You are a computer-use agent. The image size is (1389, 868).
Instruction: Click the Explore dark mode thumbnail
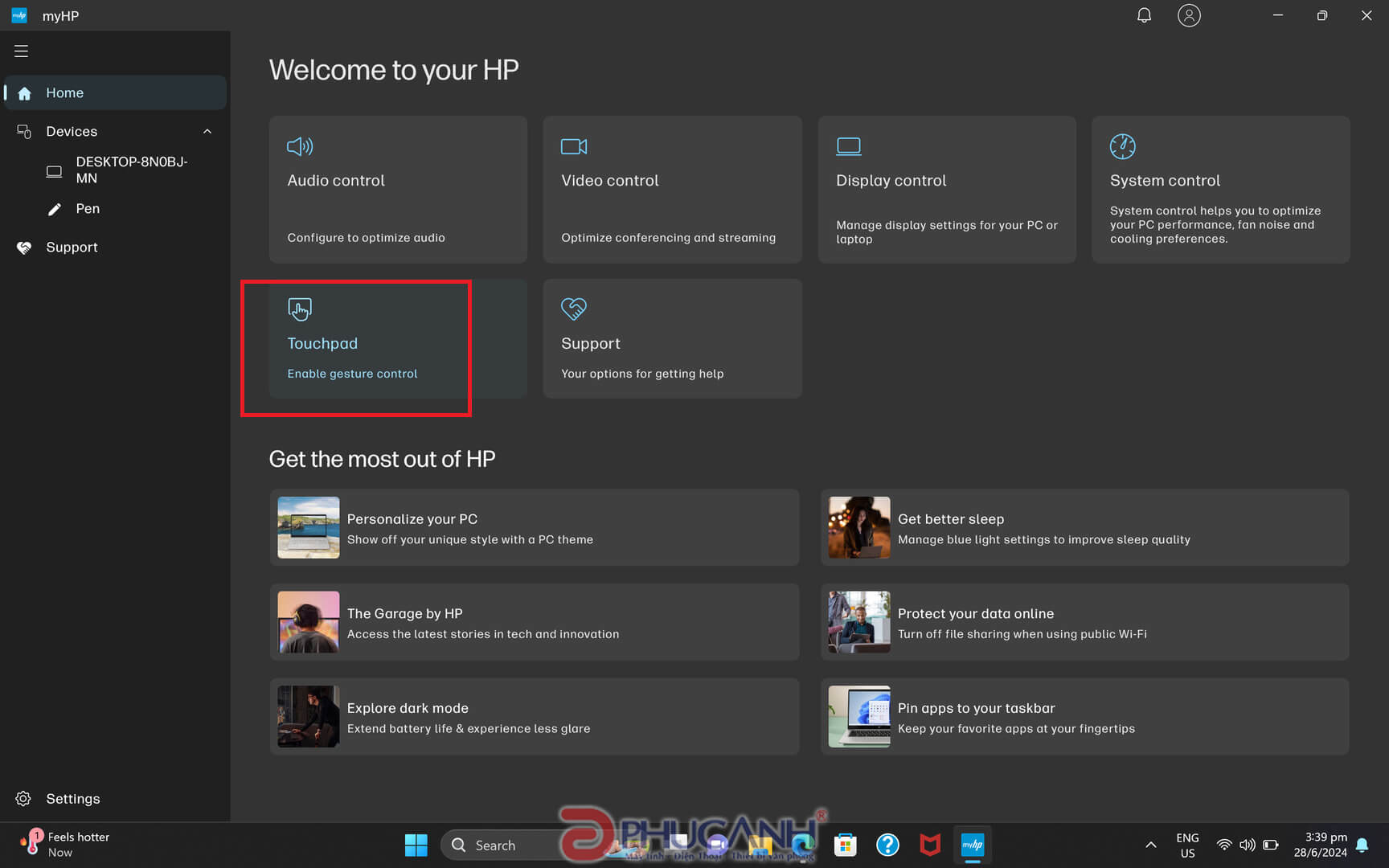click(x=309, y=716)
